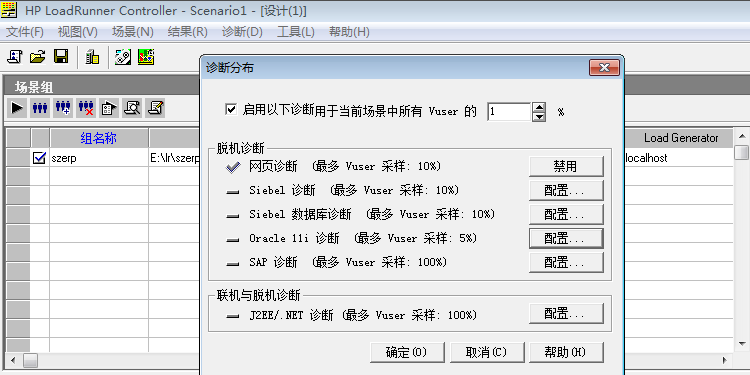750x375 pixels.
Task: Click the vertical scrollbar down arrow
Action: click(x=742, y=343)
